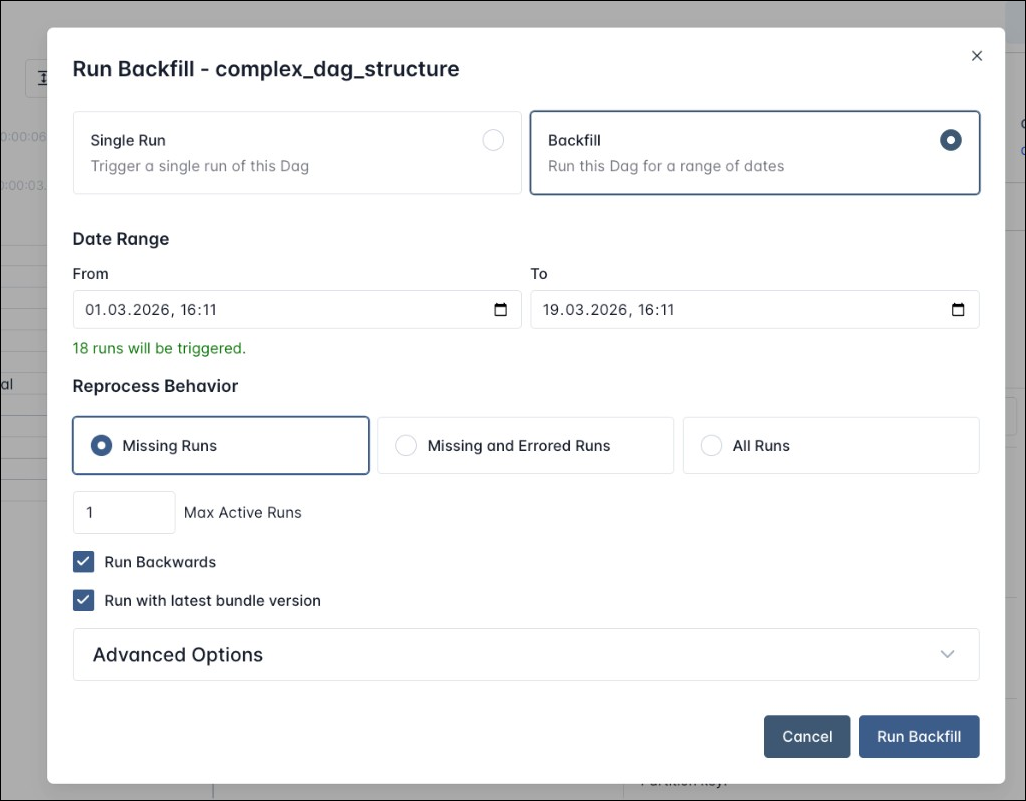Choose Missing and Errored Runs behavior
1026x801 pixels.
[525, 445]
